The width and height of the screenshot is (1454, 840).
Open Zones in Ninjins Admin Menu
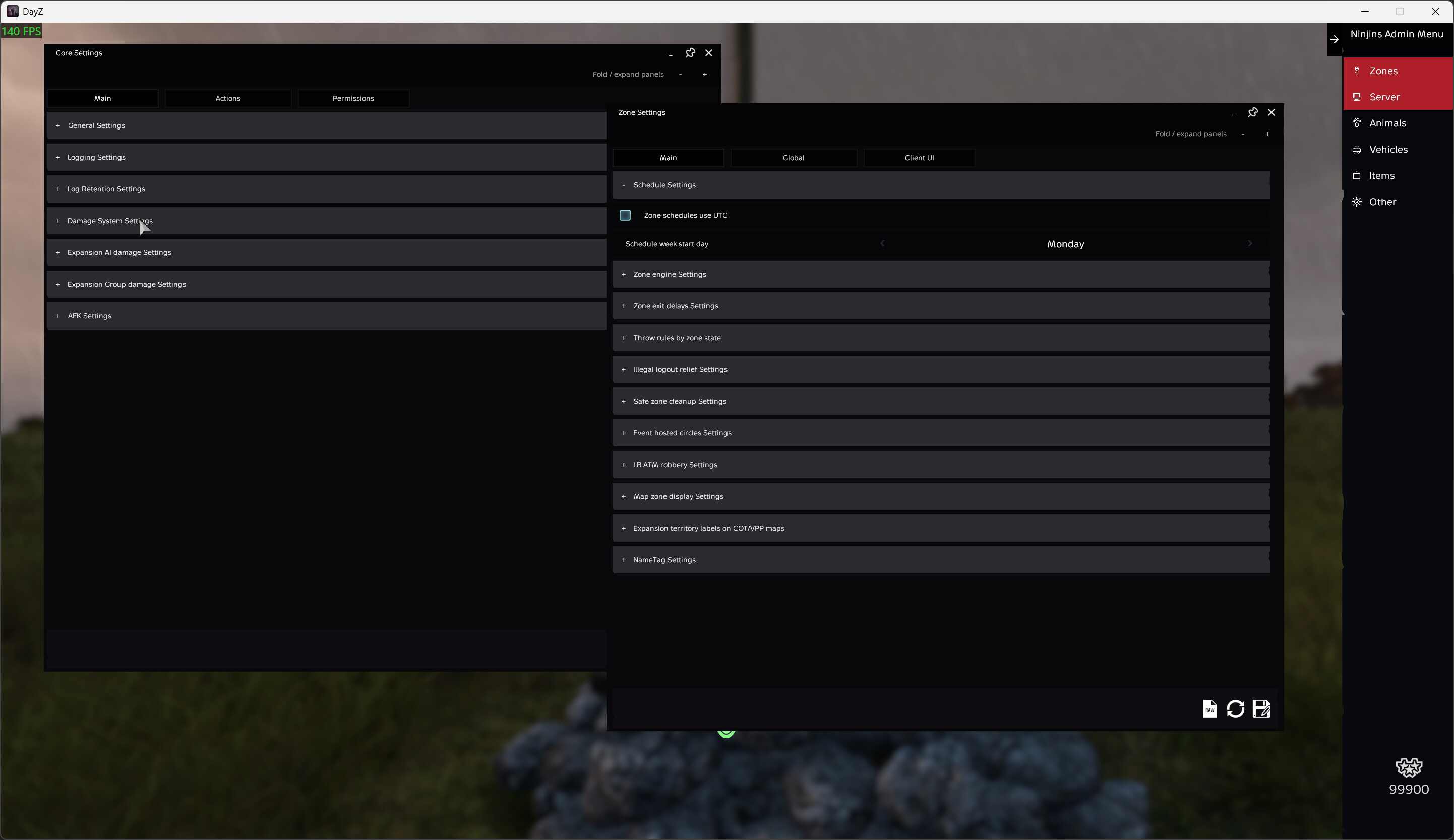(1398, 71)
